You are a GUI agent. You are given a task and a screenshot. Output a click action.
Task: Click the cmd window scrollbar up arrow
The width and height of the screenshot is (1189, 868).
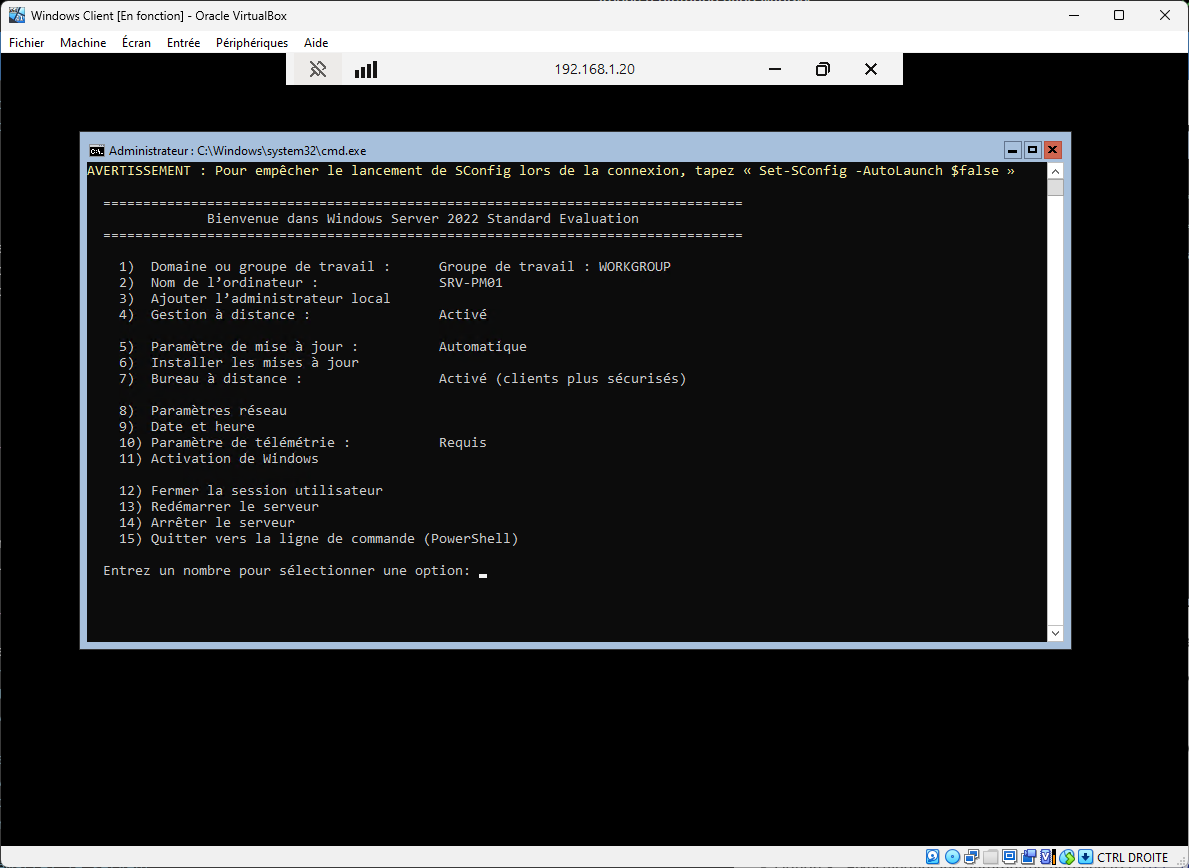(1056, 170)
